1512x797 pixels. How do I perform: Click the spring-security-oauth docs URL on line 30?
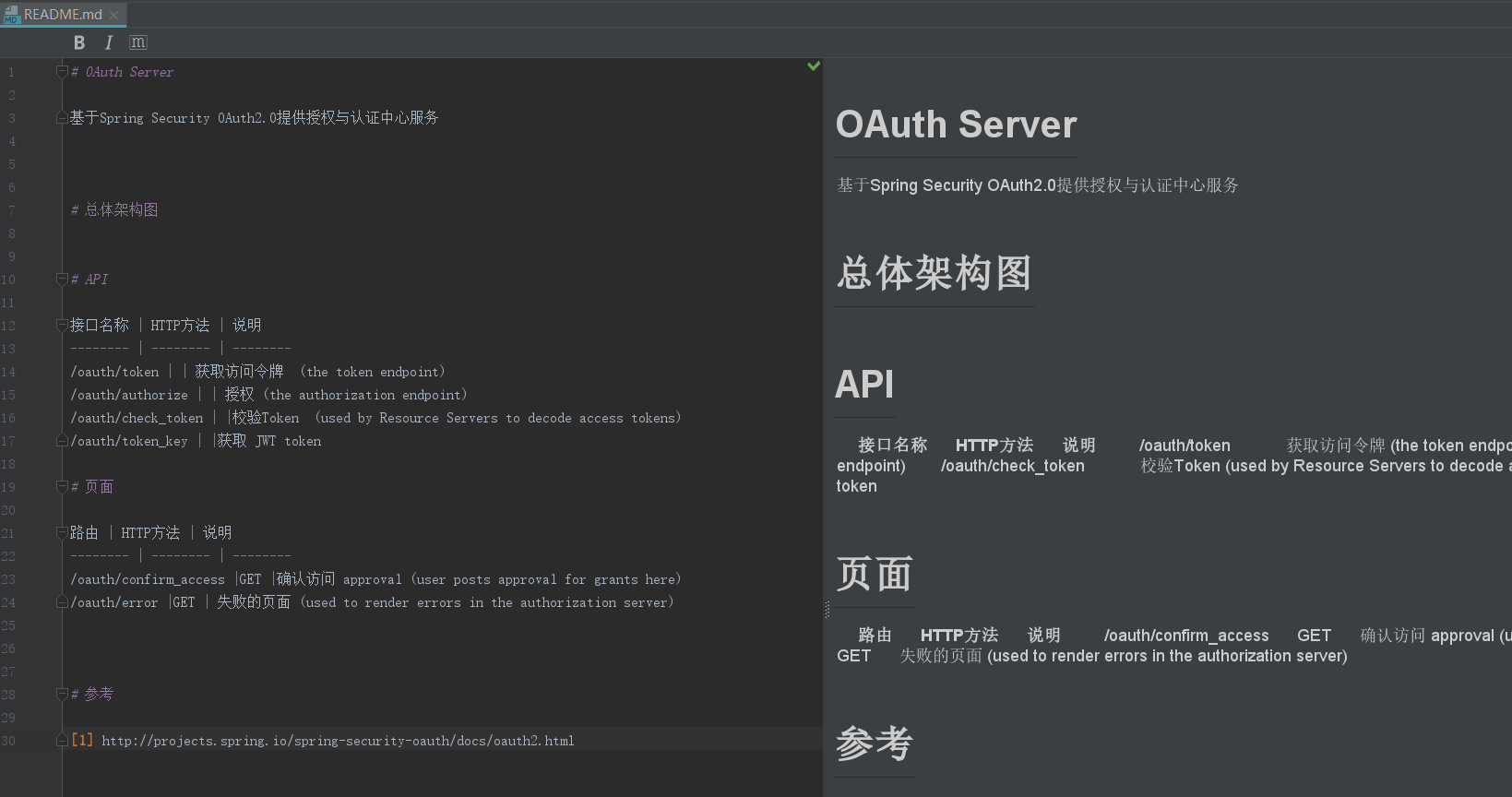[x=338, y=741]
